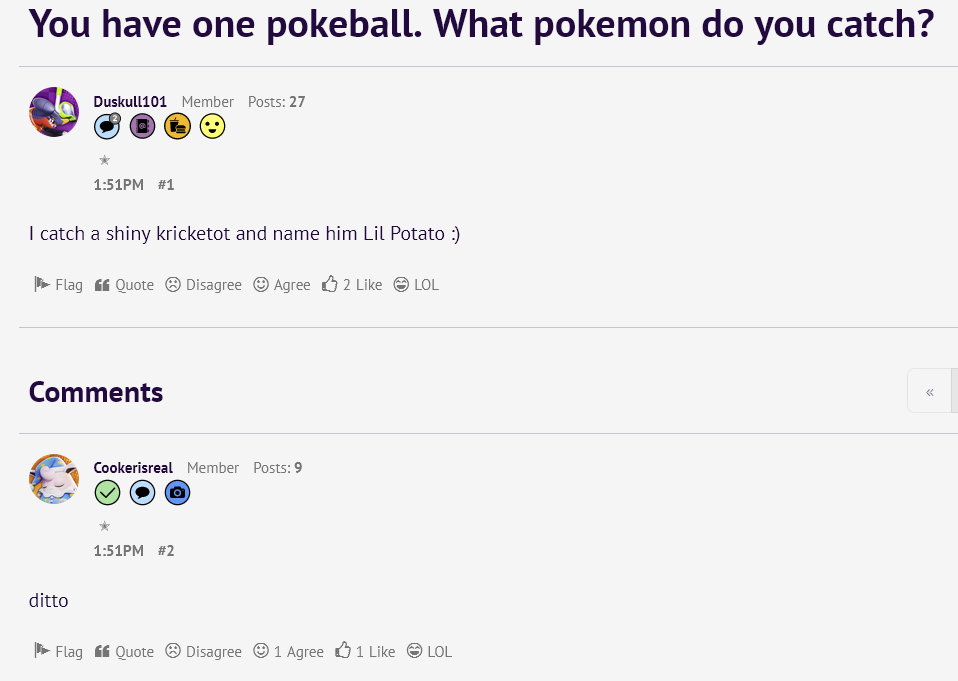Quote Duskull101's kricketot post
The height and width of the screenshot is (681, 958).
tap(124, 285)
